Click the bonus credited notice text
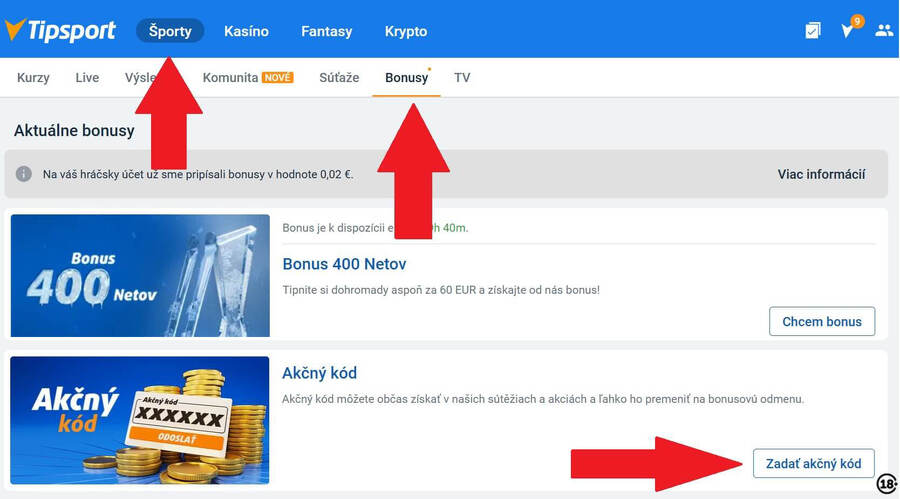This screenshot has width=900, height=499. coord(198,174)
